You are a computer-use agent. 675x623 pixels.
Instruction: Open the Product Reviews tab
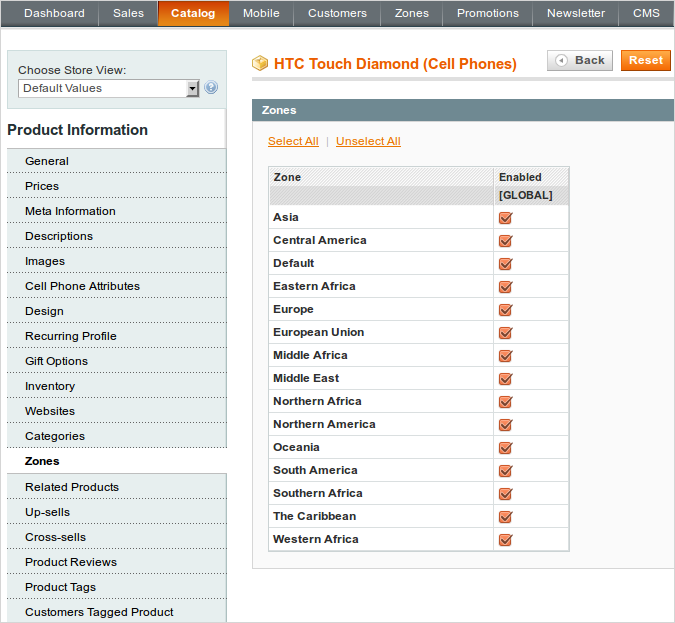[117, 562]
